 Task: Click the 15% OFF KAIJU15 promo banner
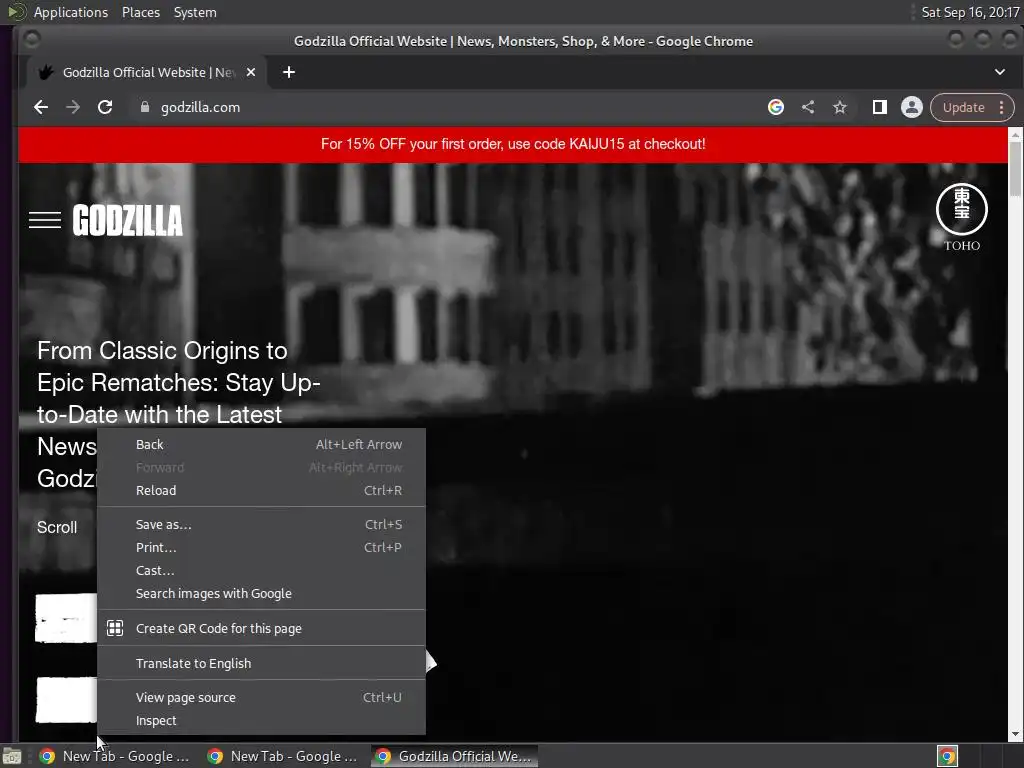[513, 144]
